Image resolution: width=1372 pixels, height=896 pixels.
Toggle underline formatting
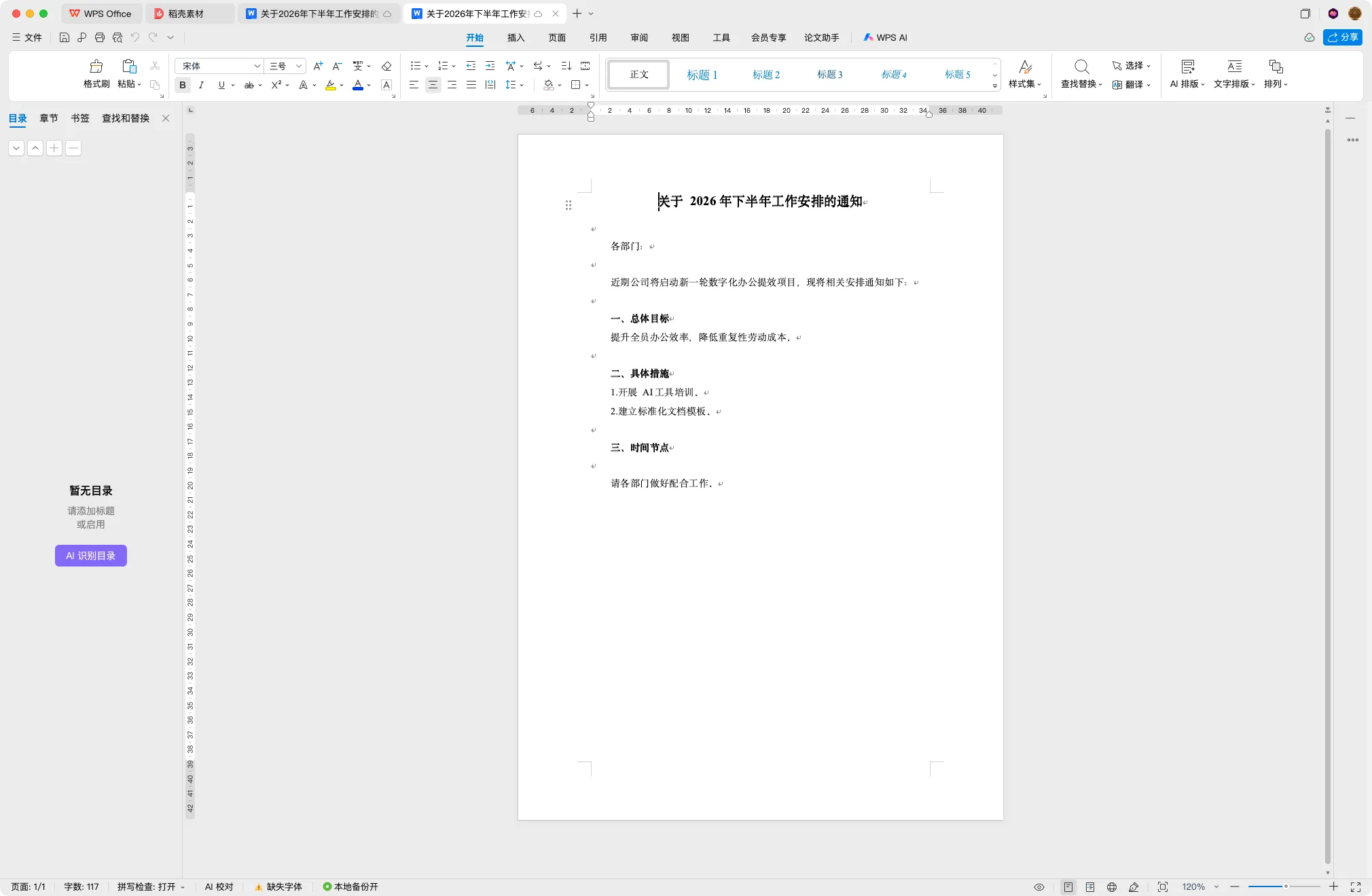tap(221, 85)
